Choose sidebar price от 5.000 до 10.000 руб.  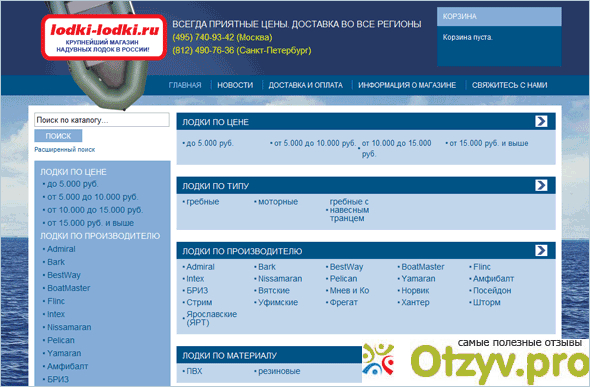coord(93,197)
